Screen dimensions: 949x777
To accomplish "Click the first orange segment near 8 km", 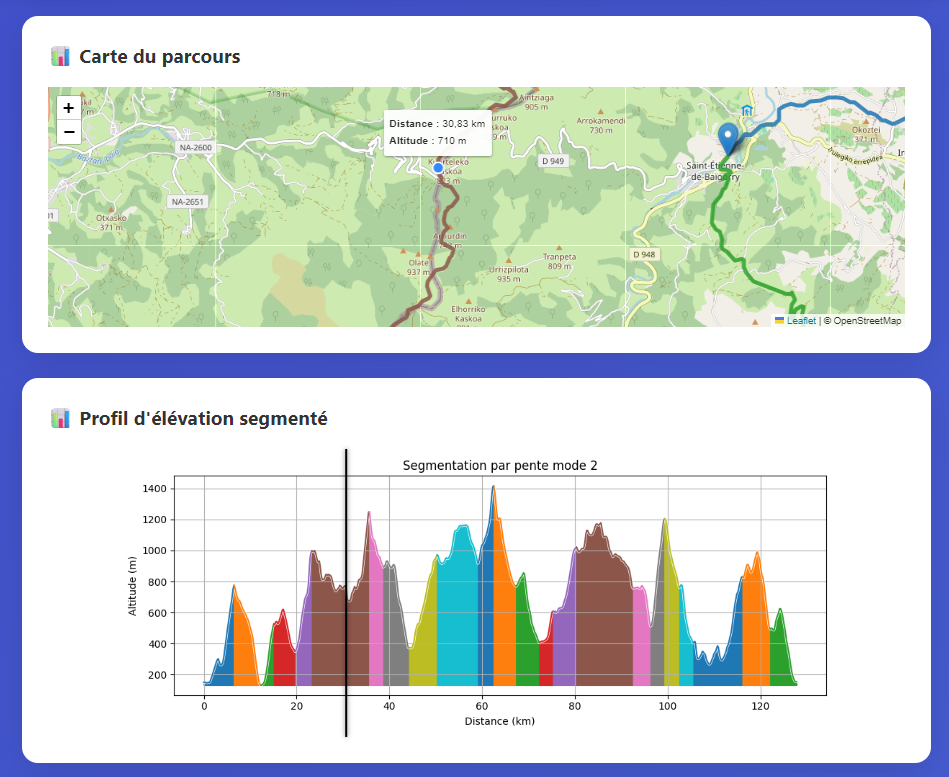I will tap(244, 648).
